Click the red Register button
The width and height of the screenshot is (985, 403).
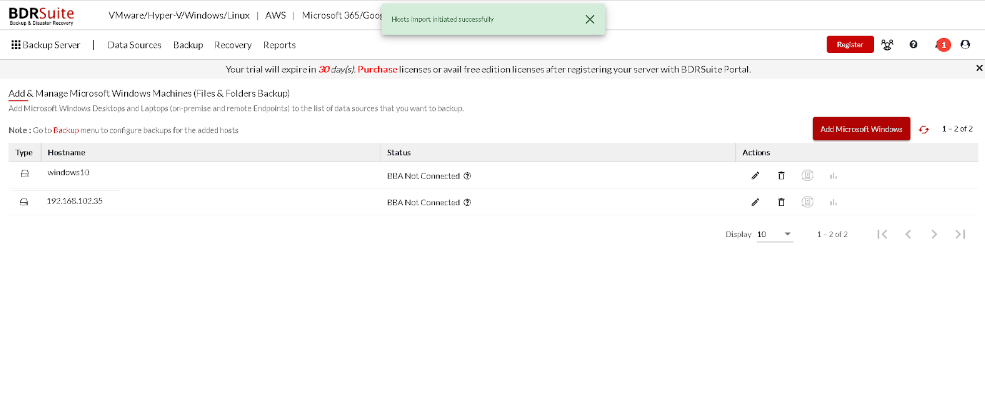click(x=850, y=45)
